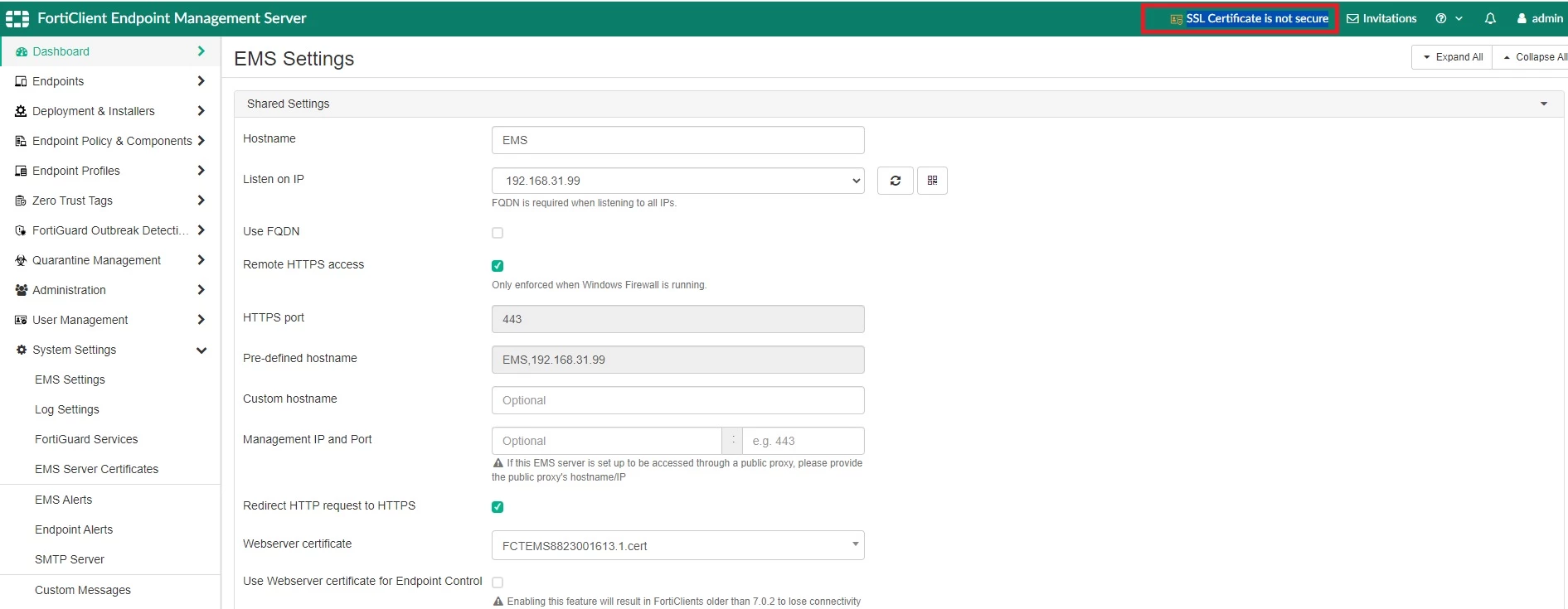The image size is (1568, 609).
Task: Click the System Settings gear icon
Action: click(x=22, y=350)
